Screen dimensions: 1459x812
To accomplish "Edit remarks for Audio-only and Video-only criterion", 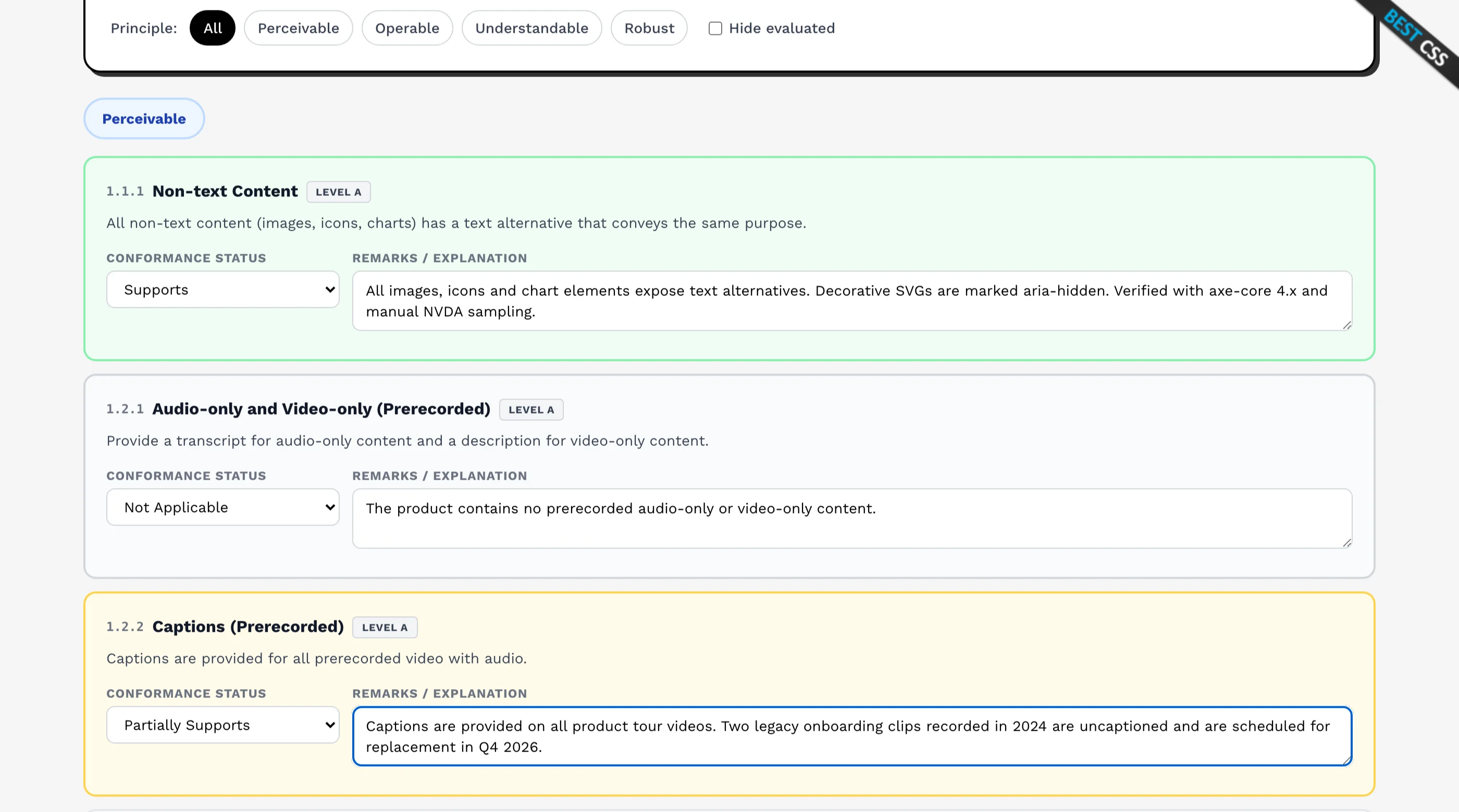I will point(852,519).
